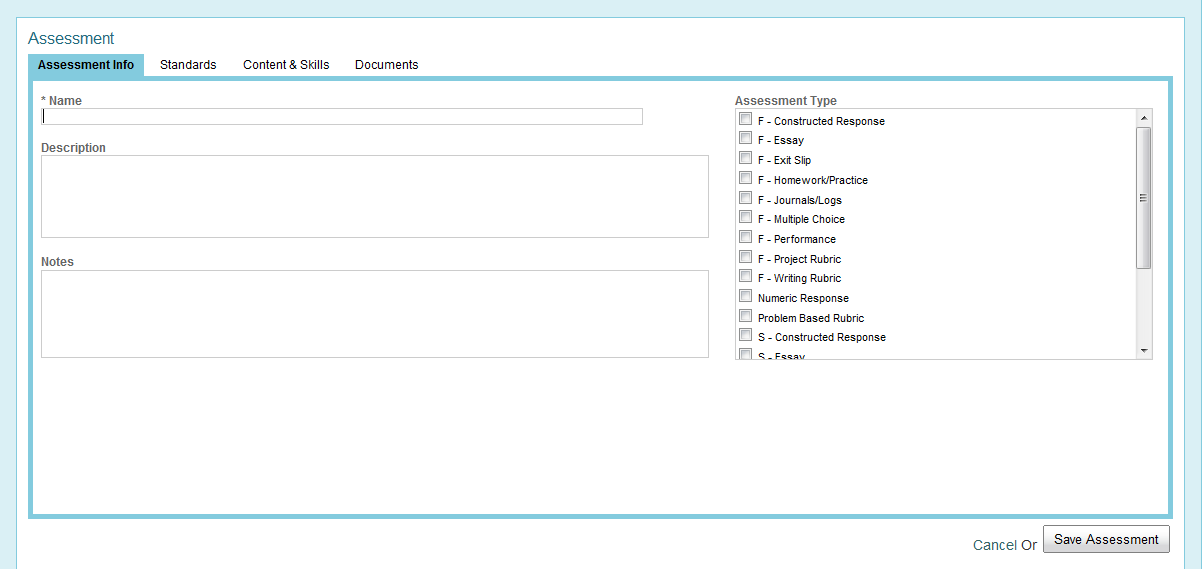
Task: Check the F - Journals/Logs box
Action: pyautogui.click(x=745, y=198)
